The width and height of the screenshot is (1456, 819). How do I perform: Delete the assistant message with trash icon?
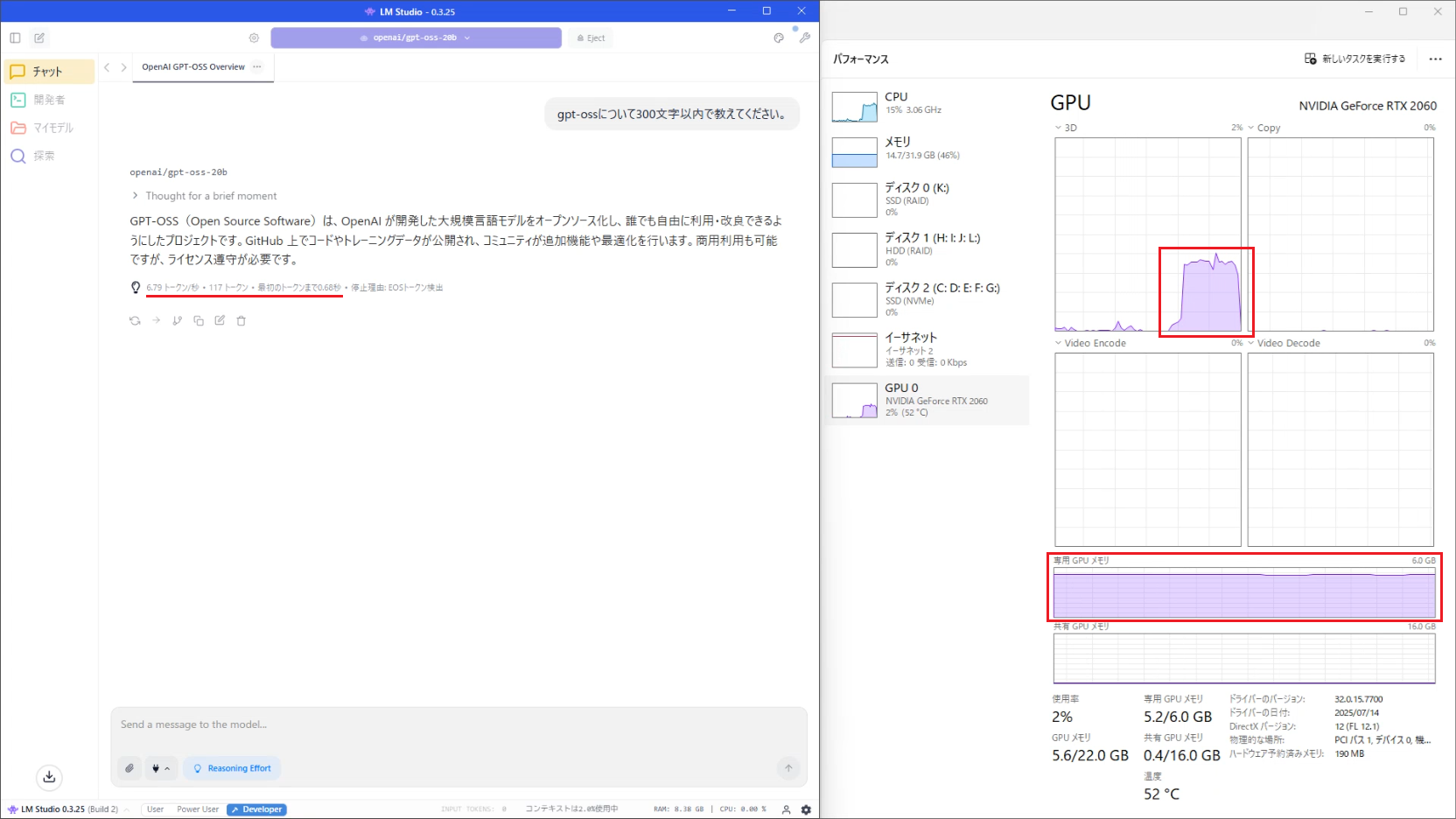[241, 321]
